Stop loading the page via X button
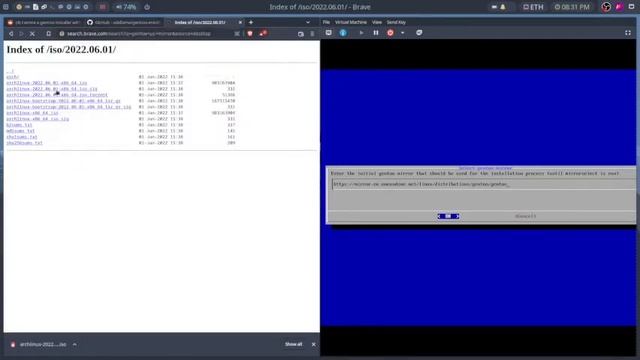The image size is (640, 360). tap(32, 33)
